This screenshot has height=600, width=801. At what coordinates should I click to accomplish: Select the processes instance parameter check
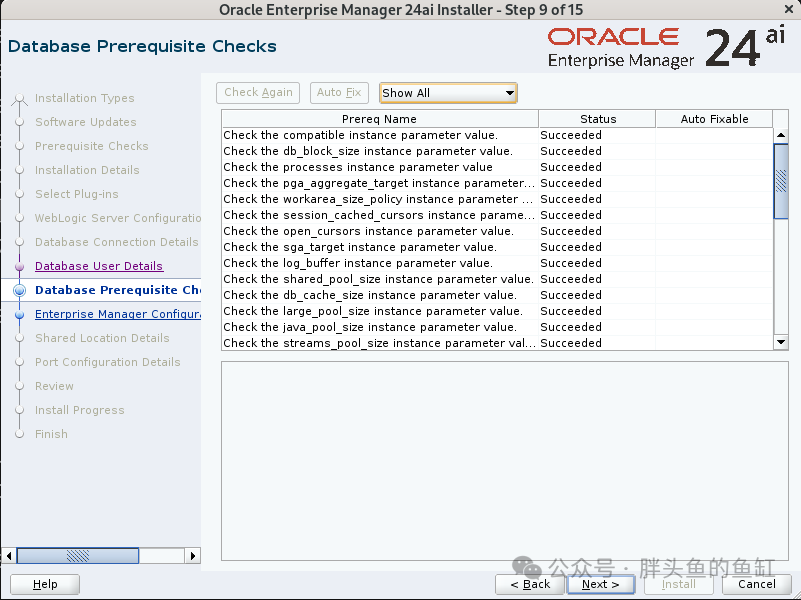[497, 167]
